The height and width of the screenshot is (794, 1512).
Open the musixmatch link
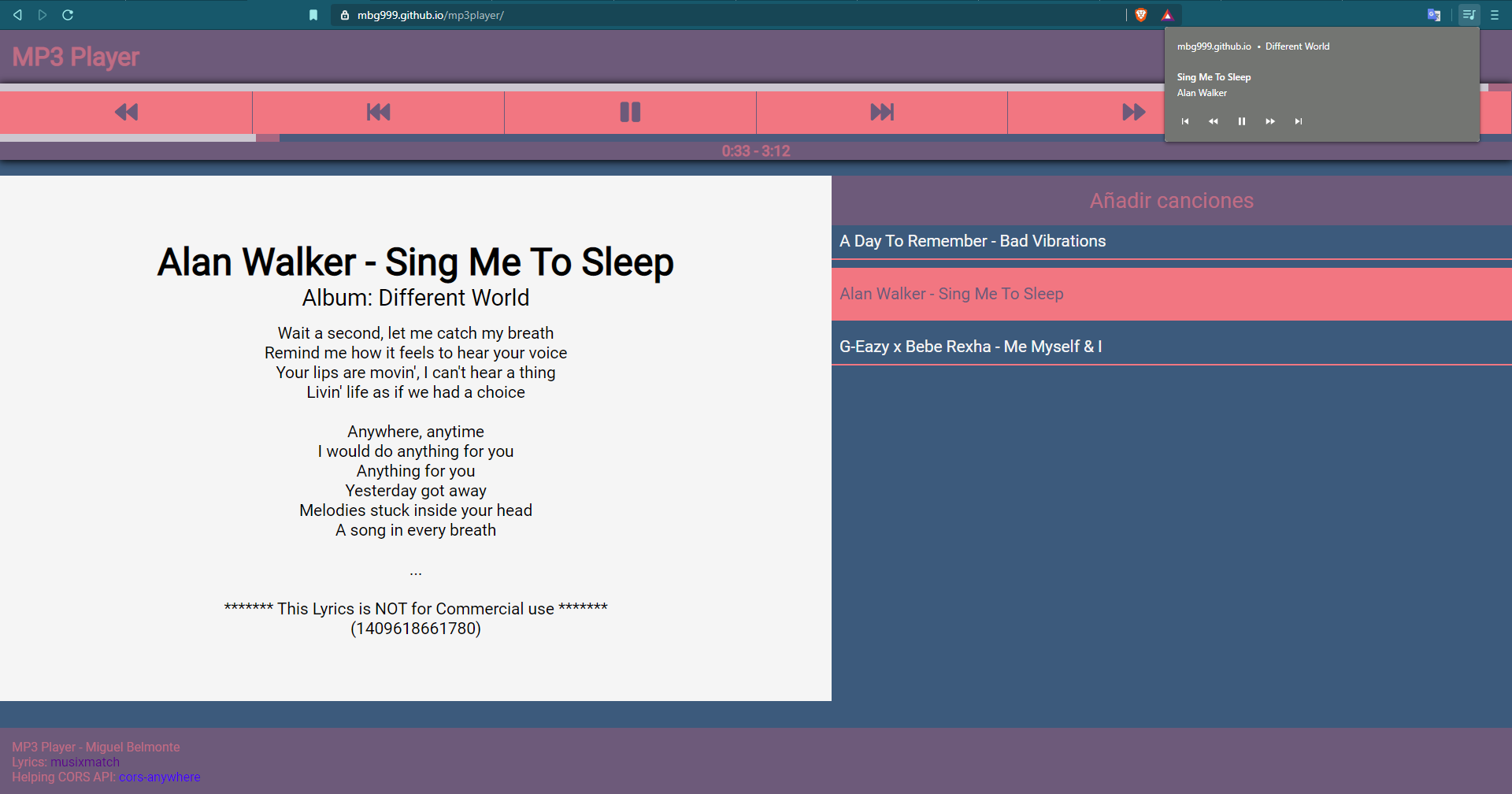(85, 762)
